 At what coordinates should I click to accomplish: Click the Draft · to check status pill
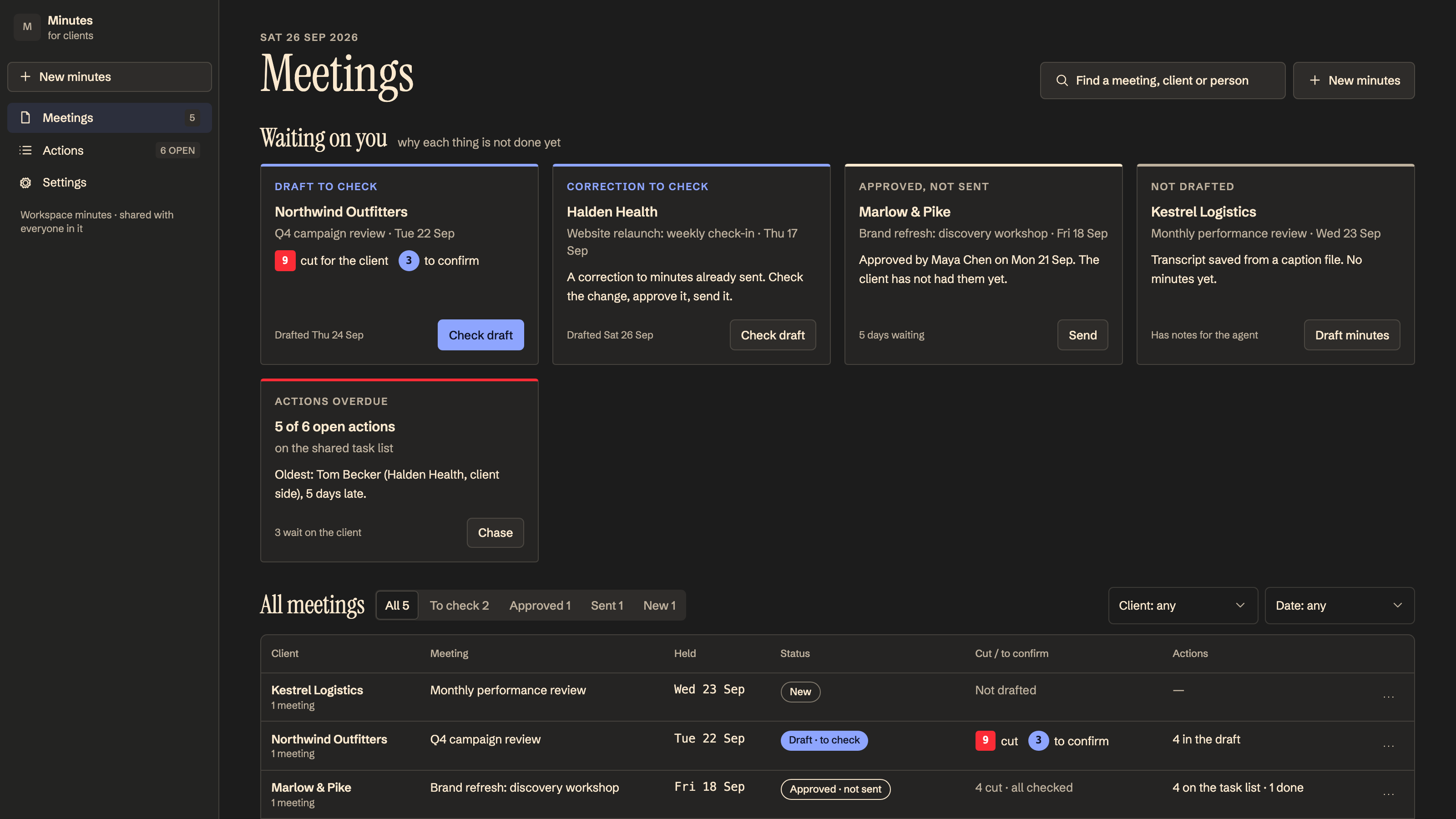tap(824, 740)
